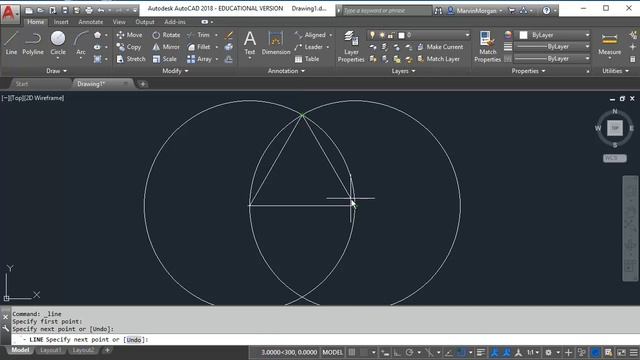640x360 pixels.
Task: Toggle lineweight display in status bar
Action: pyautogui.click(x=481, y=352)
